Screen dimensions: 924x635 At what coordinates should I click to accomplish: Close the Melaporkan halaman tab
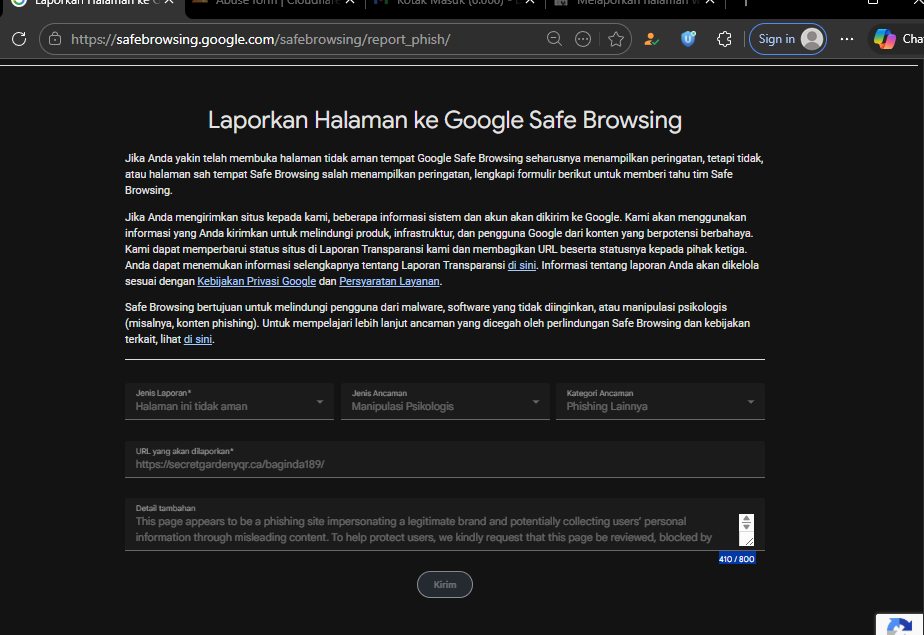[x=711, y=2]
